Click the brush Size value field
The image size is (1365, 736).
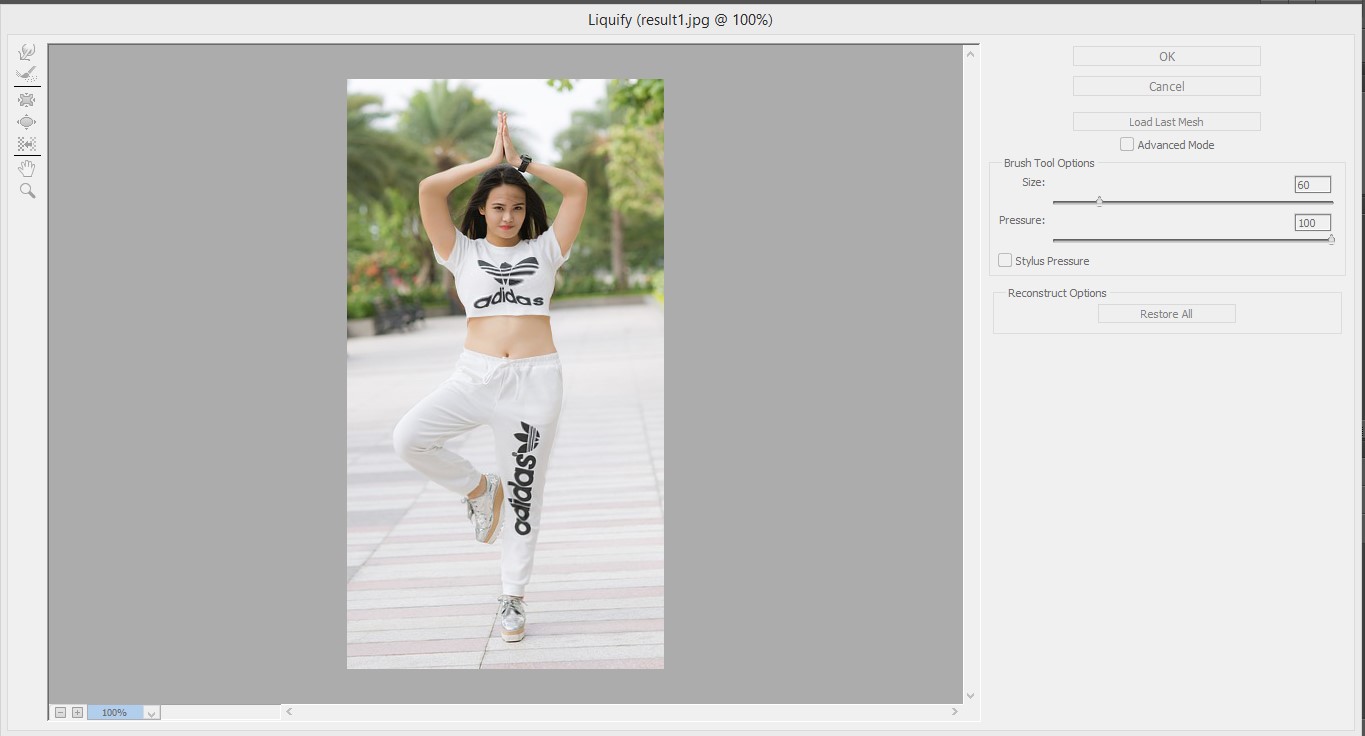tap(1312, 185)
